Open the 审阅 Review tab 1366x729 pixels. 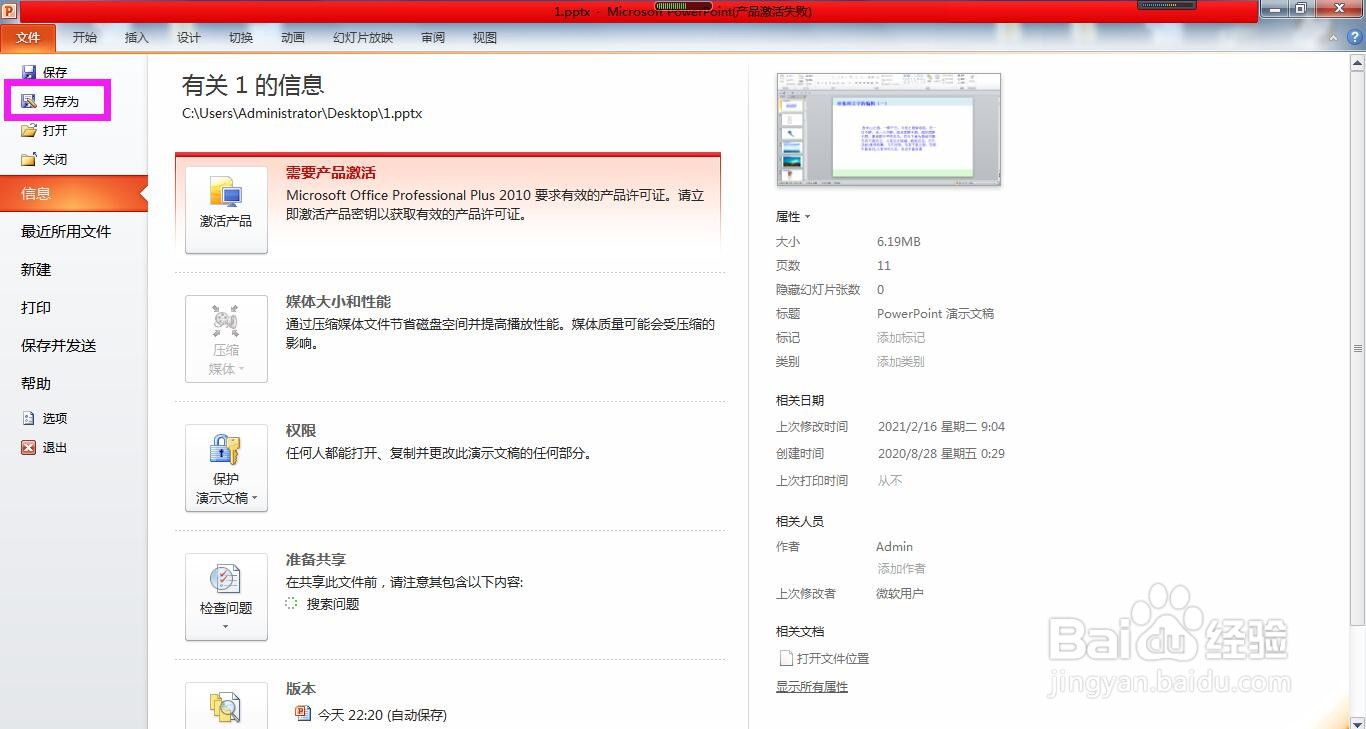click(433, 37)
